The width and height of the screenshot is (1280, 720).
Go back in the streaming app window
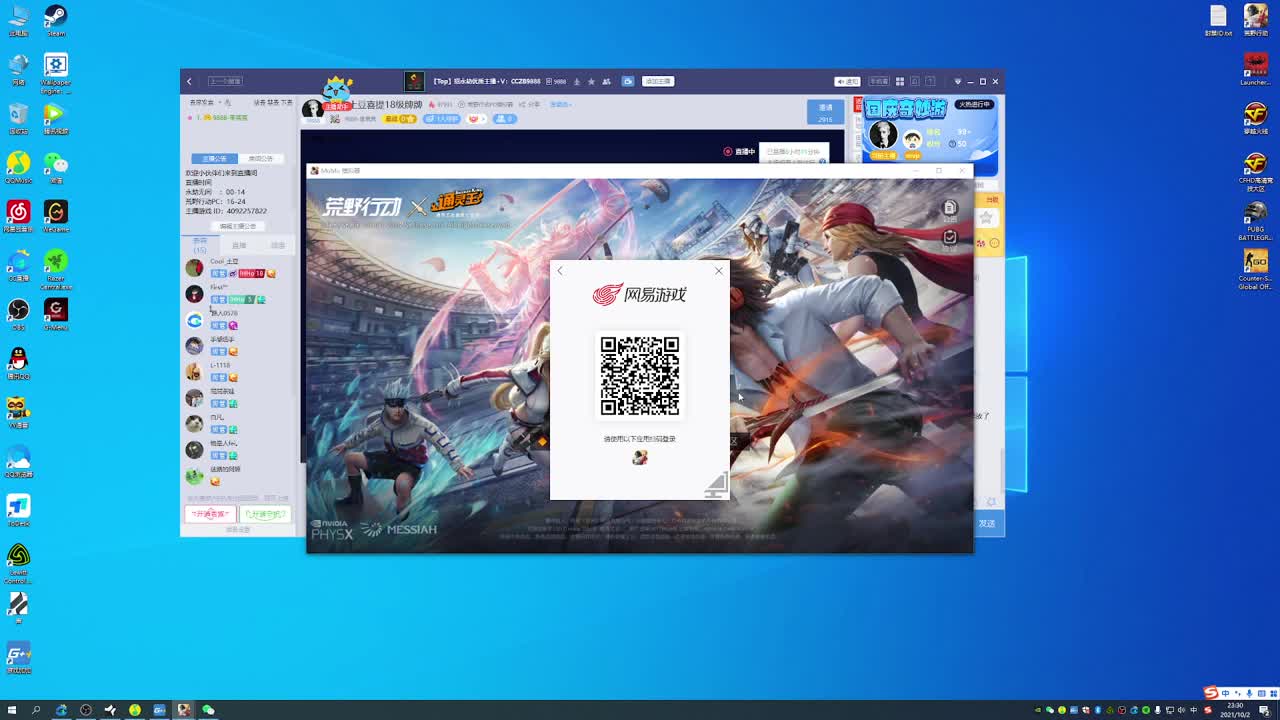(189, 81)
